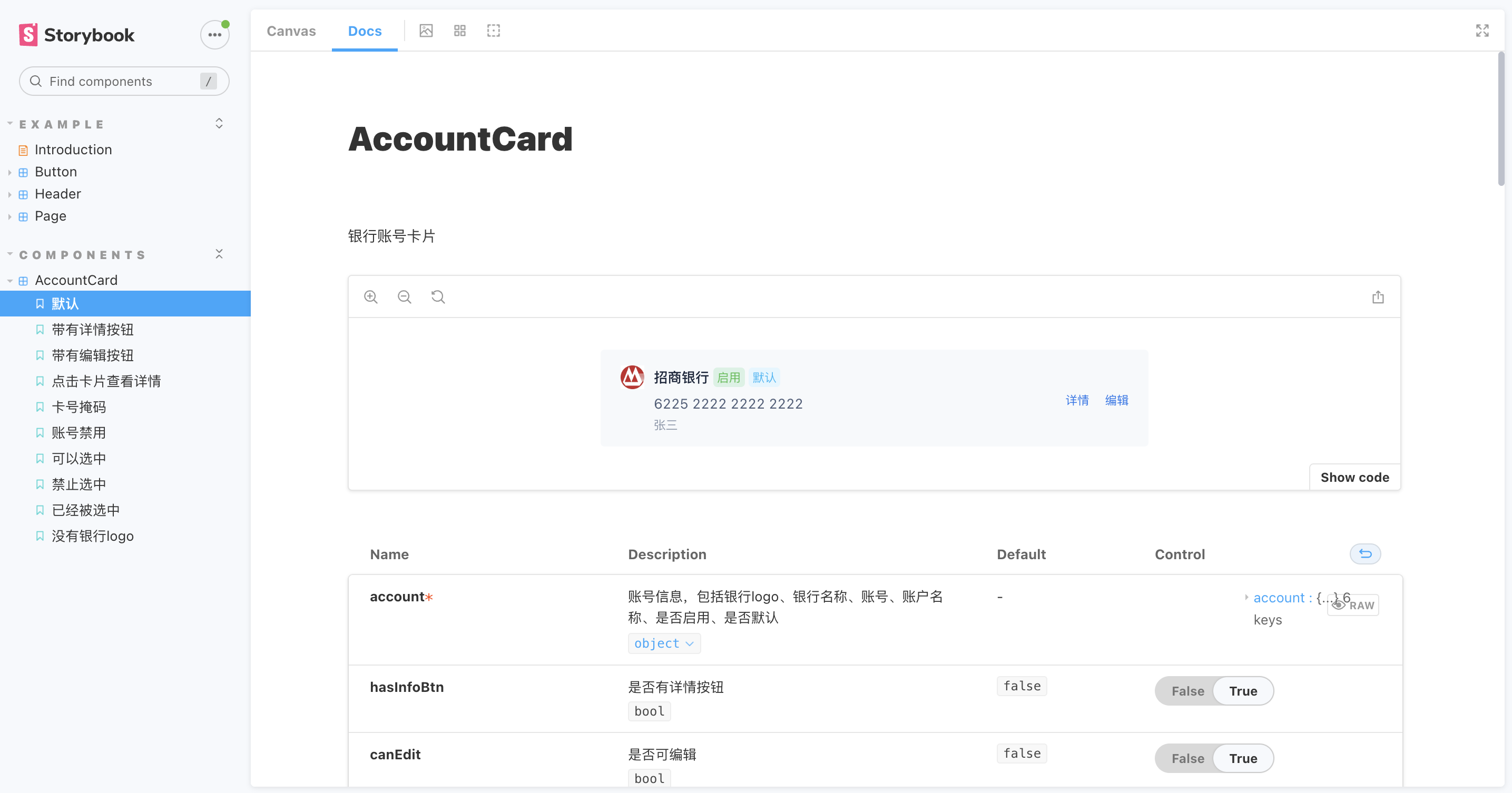
Task: Click the 详情 link on the card
Action: coord(1077,400)
